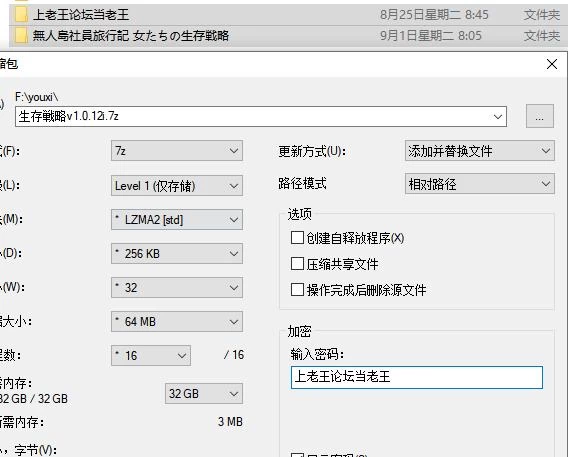568x457 pixels.
Task: Click the F:\youxi\ path text
Action: pyautogui.click(x=37, y=97)
